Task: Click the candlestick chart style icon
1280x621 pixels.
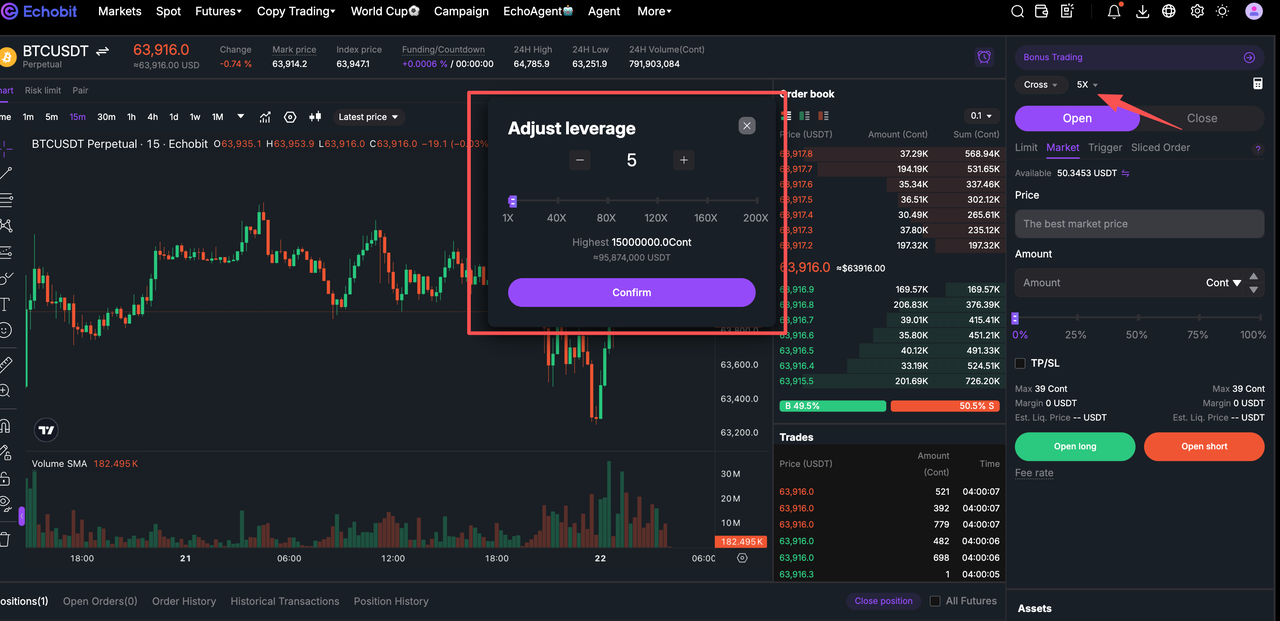Action: tap(316, 117)
